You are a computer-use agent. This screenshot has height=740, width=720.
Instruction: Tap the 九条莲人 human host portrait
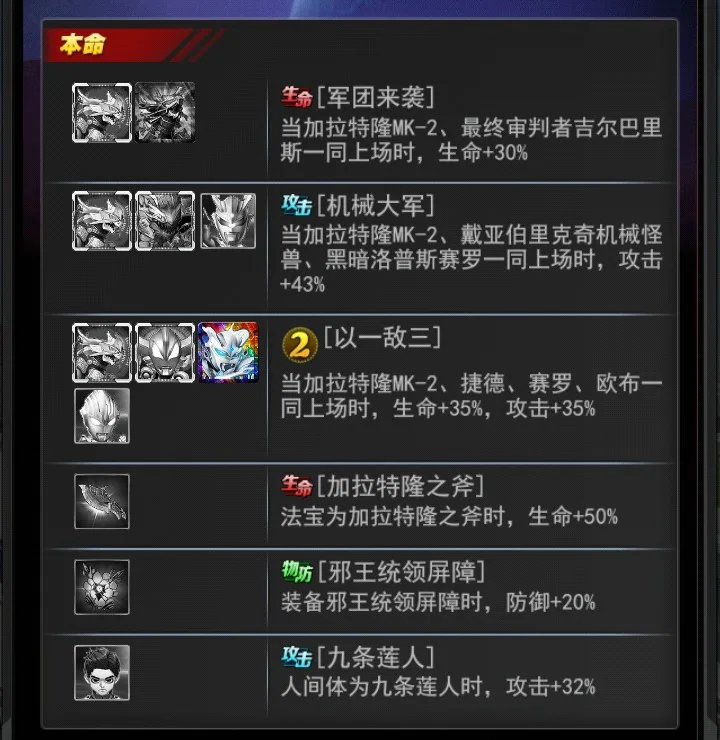click(x=102, y=673)
